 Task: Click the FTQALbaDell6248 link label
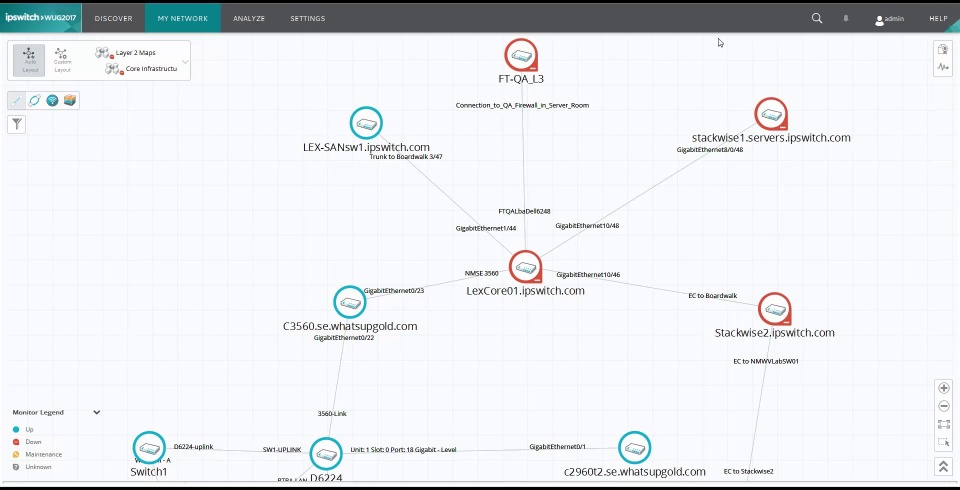tap(524, 212)
